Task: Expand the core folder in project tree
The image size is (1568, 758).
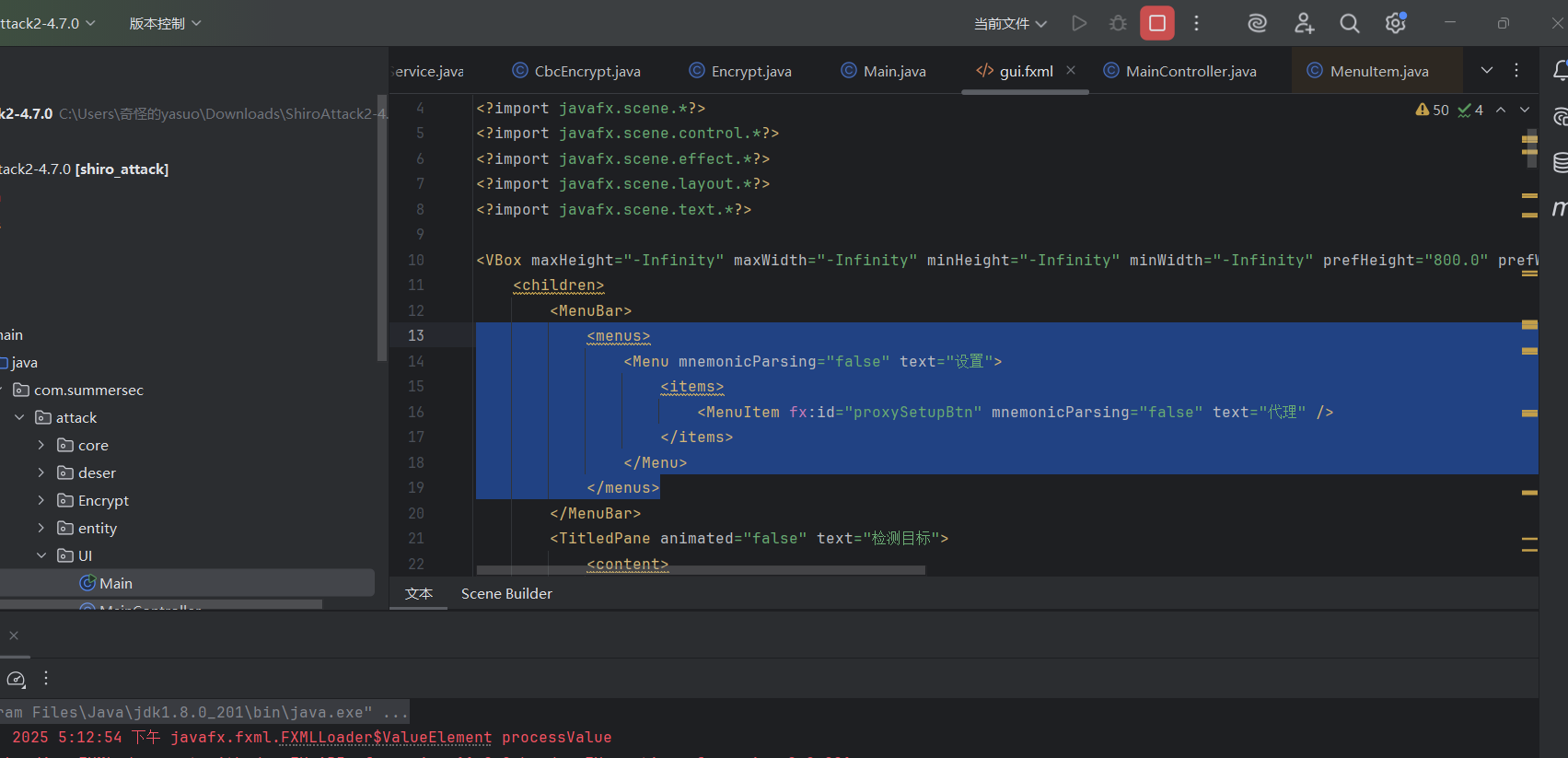Action: coord(41,445)
